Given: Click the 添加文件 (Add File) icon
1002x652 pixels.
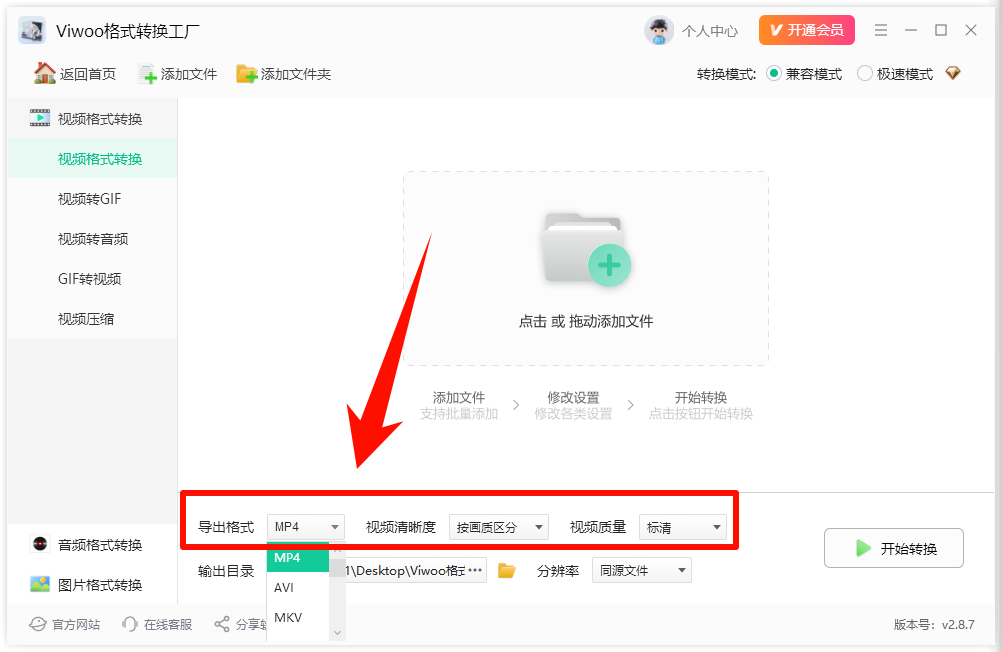Looking at the screenshot, I should [x=148, y=73].
